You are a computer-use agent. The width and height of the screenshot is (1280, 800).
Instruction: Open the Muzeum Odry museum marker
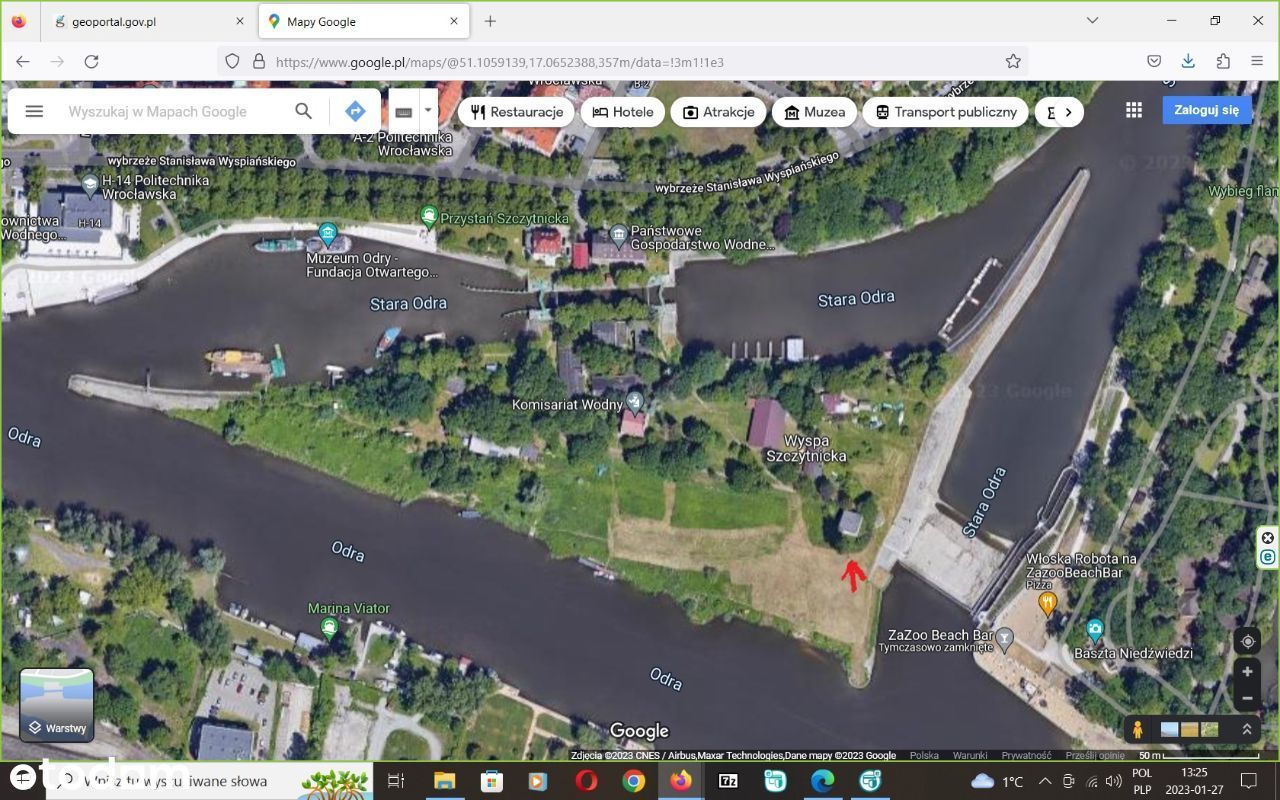point(327,234)
